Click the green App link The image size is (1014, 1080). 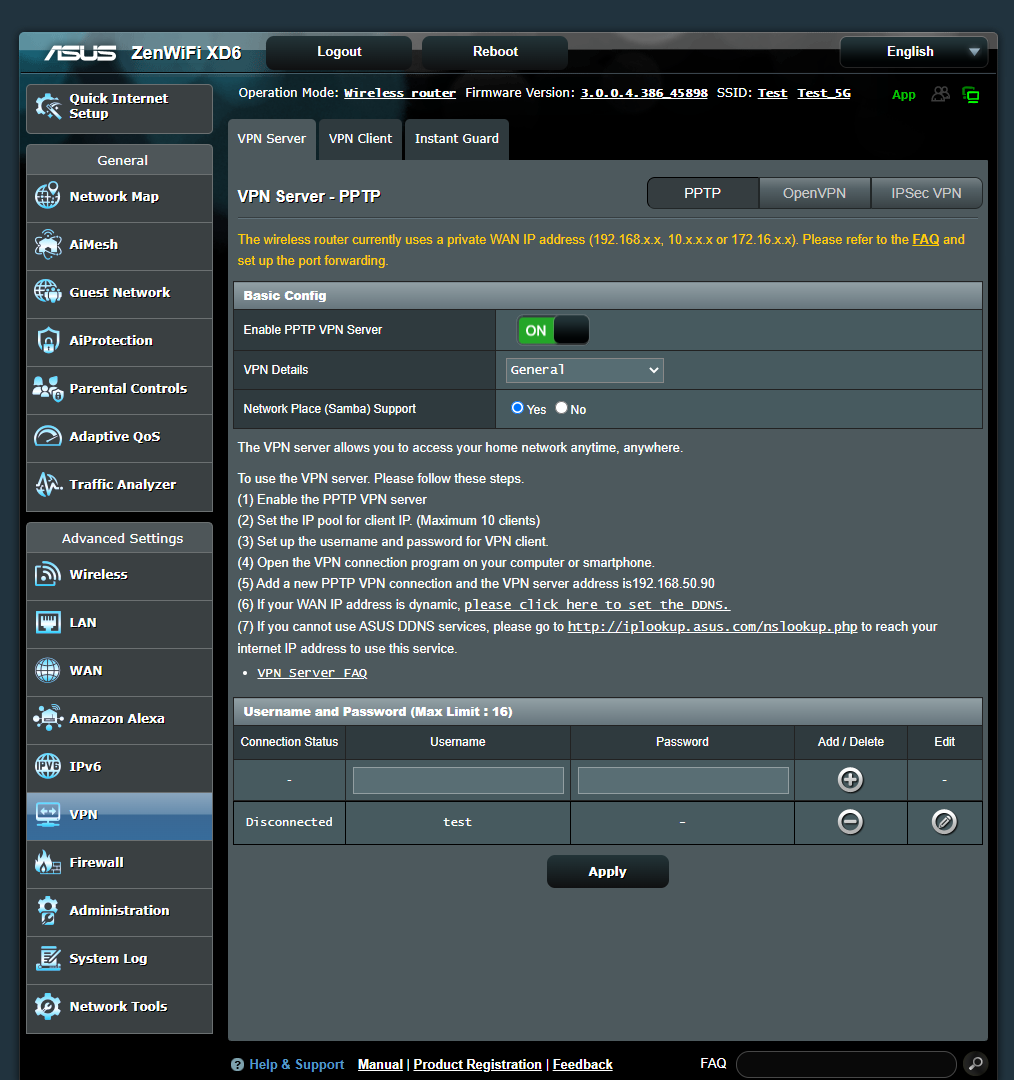click(903, 95)
